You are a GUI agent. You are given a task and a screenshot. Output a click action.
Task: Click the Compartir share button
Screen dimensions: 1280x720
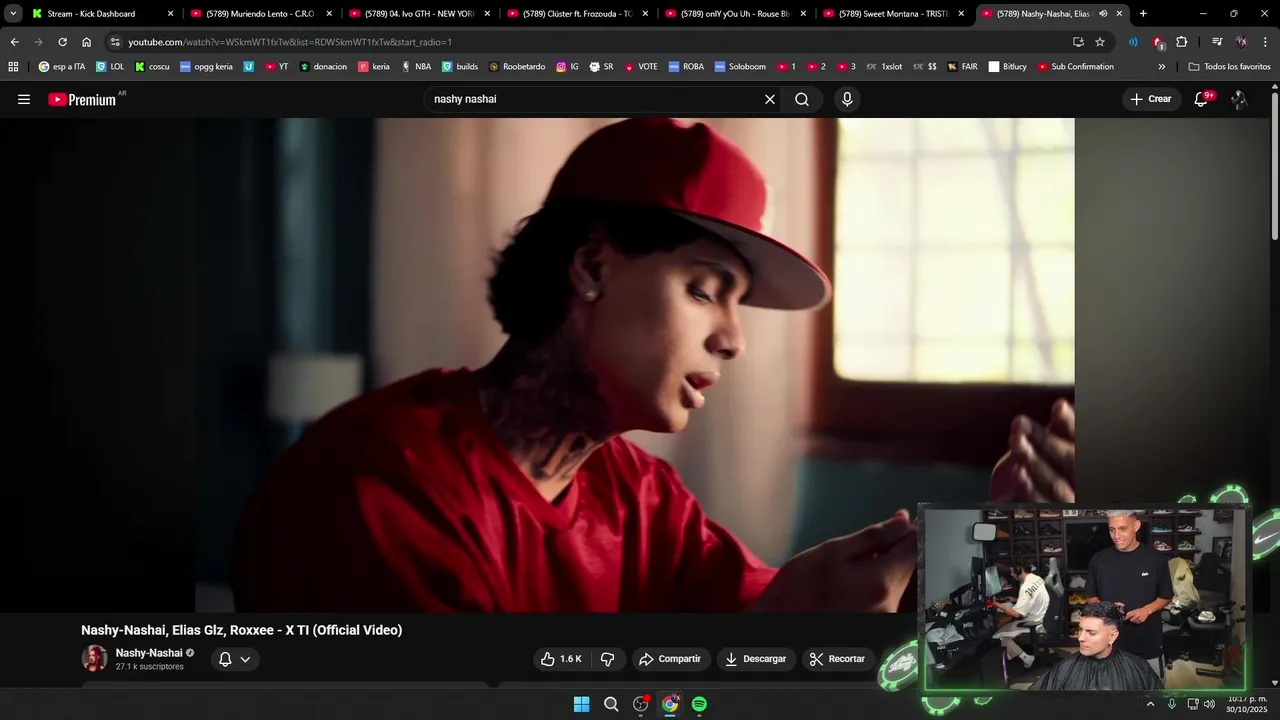(670, 659)
